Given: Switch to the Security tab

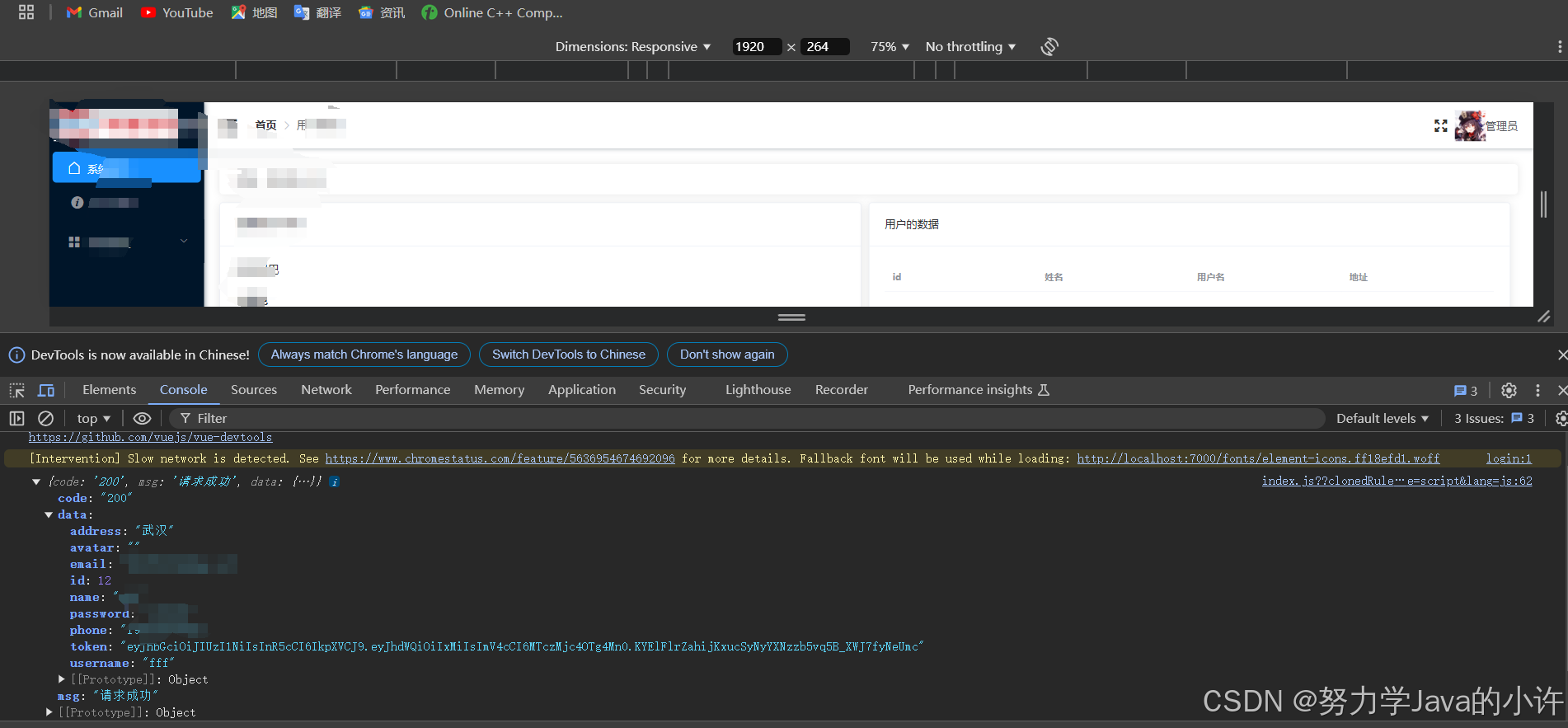Looking at the screenshot, I should pyautogui.click(x=662, y=390).
